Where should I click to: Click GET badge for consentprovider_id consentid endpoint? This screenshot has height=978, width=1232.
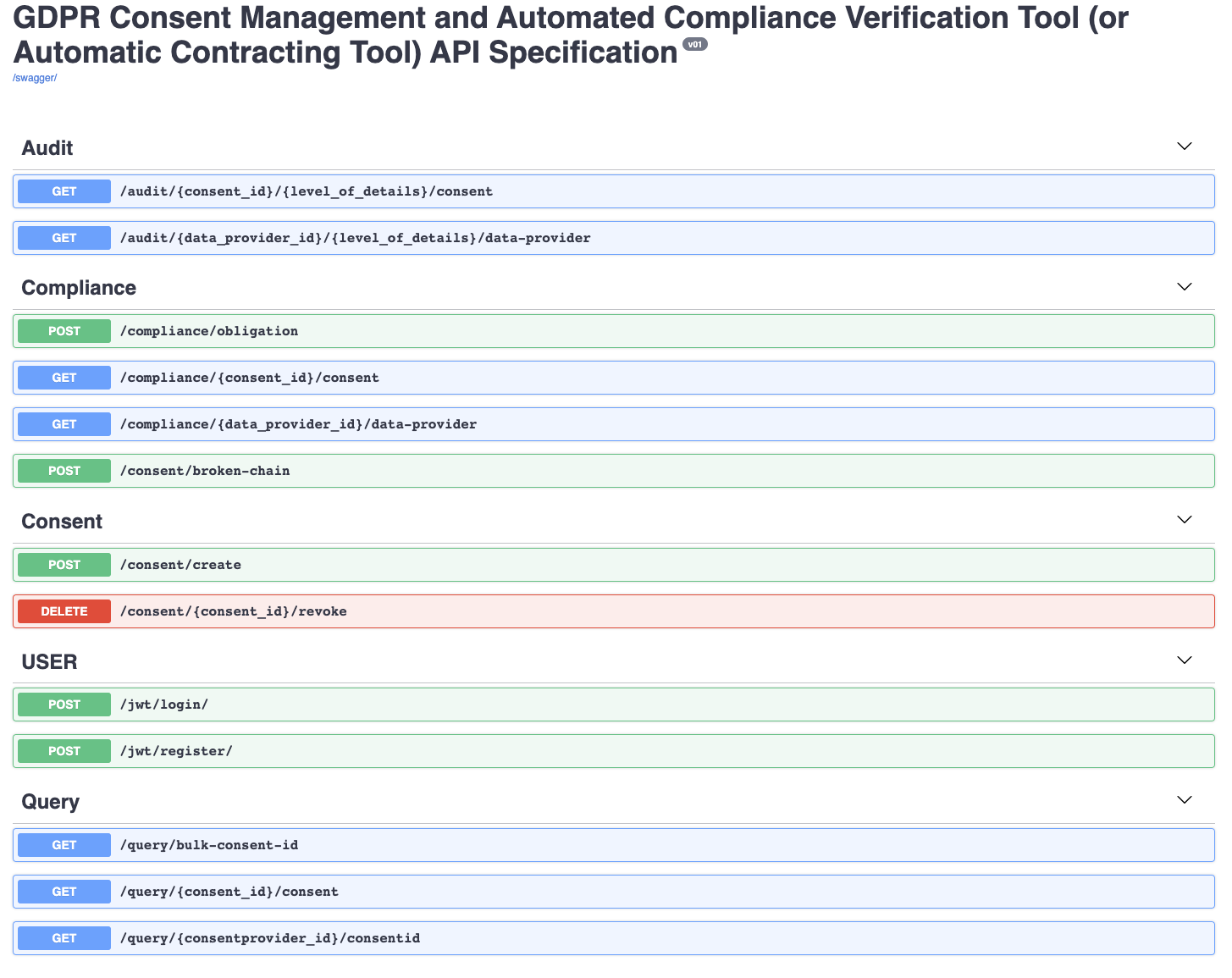coord(64,938)
